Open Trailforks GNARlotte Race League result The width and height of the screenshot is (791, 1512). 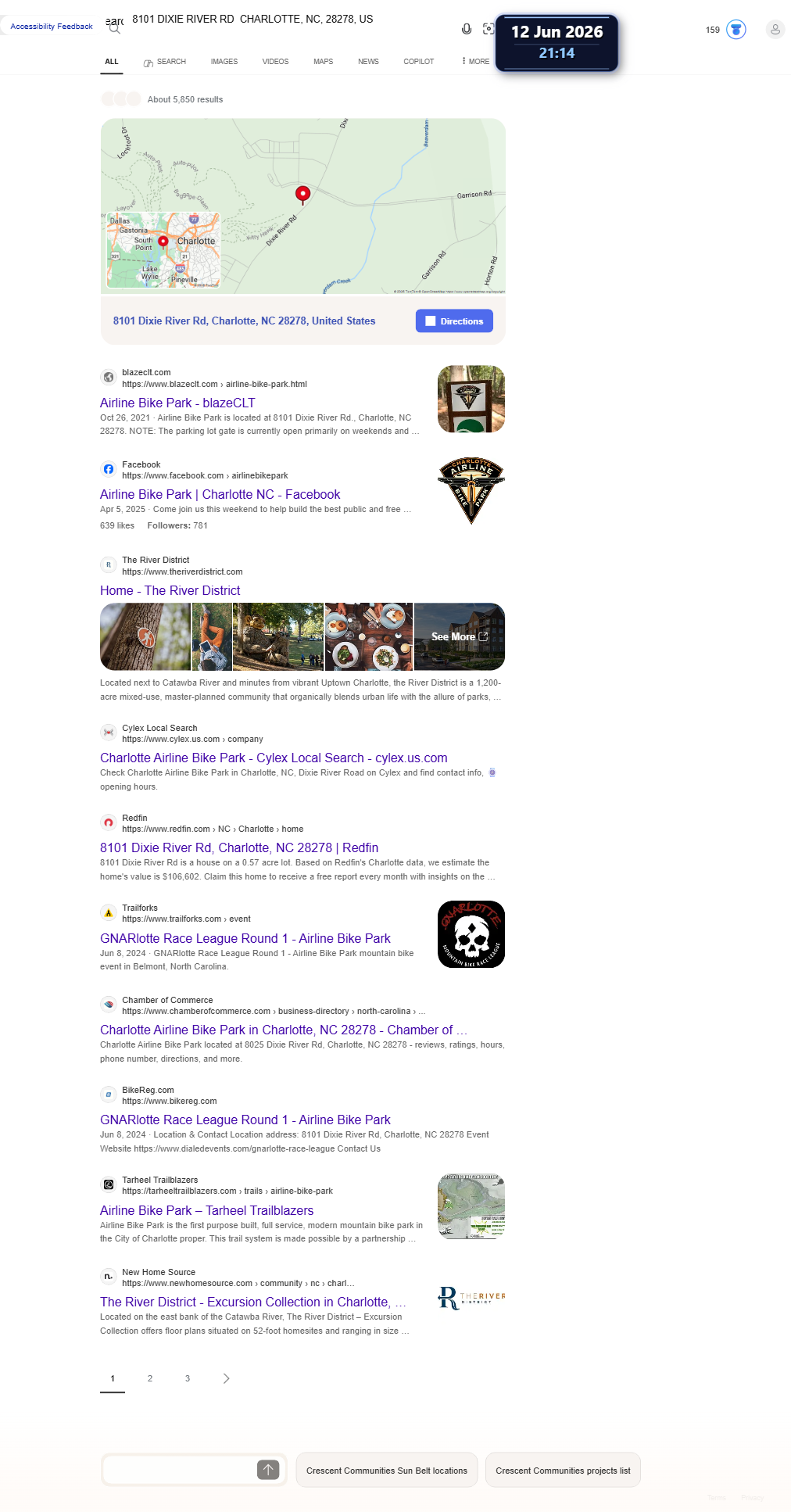click(245, 938)
